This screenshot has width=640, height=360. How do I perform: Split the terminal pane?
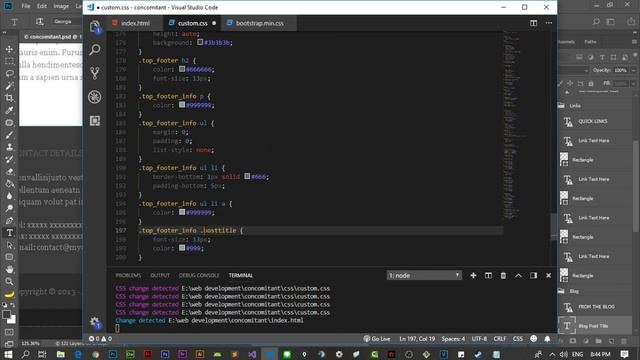[488, 276]
